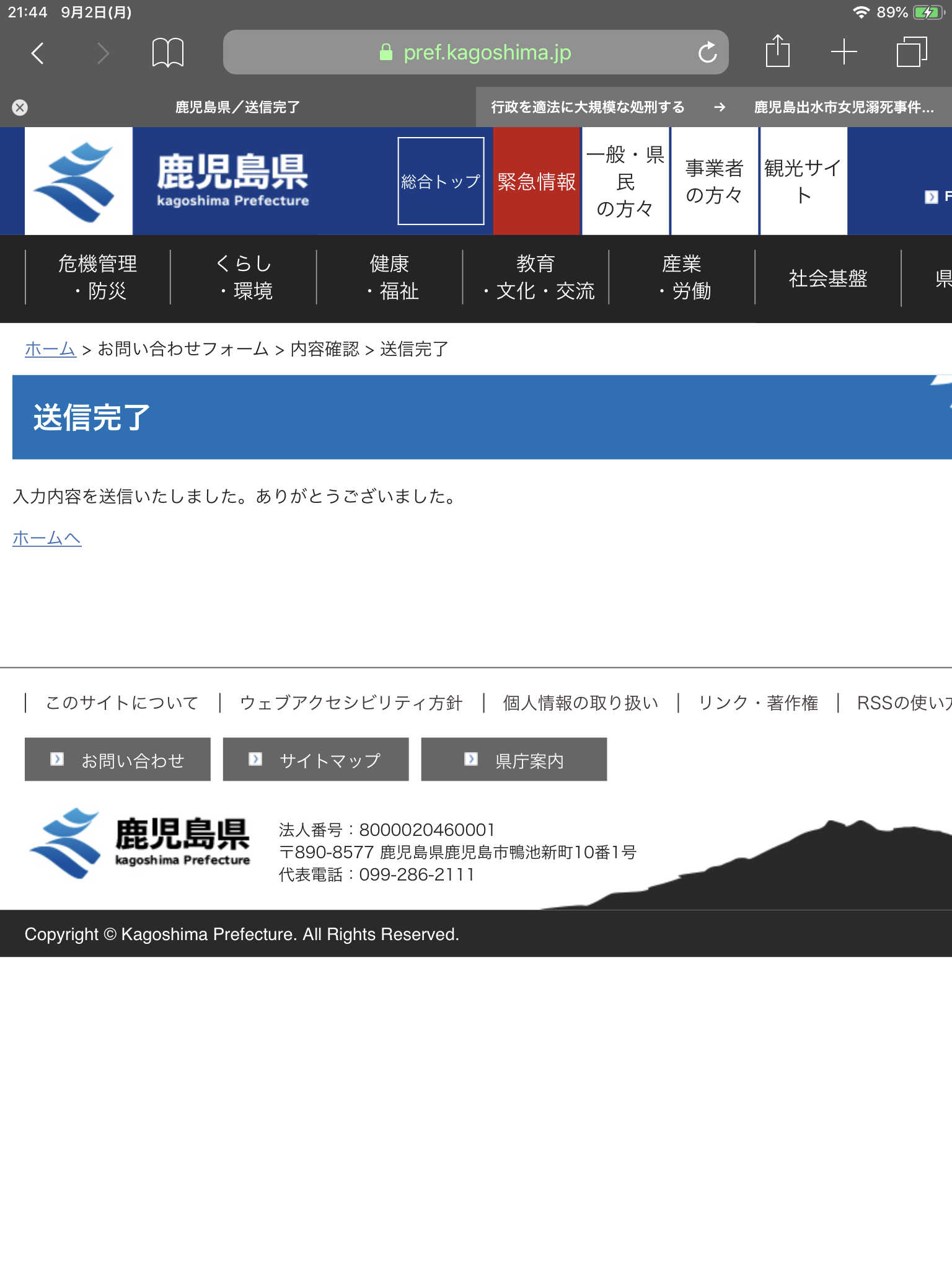Screen dimensions: 952x1270
Task: Follow the ホームへ link
Action: tap(47, 538)
